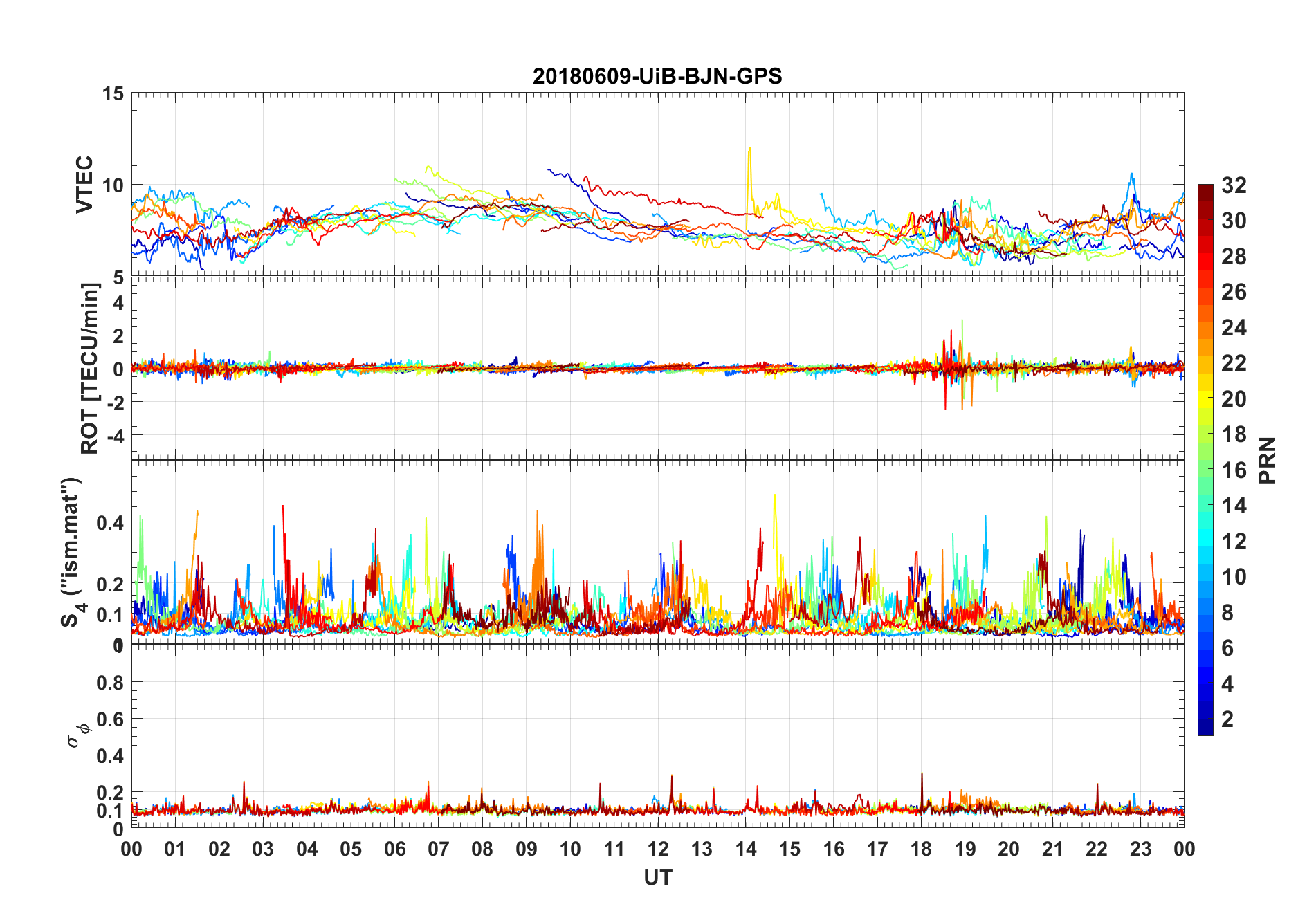This screenshot has height=920, width=1316.
Task: Click the sigma phi axis label
Action: pyautogui.click(x=79, y=735)
